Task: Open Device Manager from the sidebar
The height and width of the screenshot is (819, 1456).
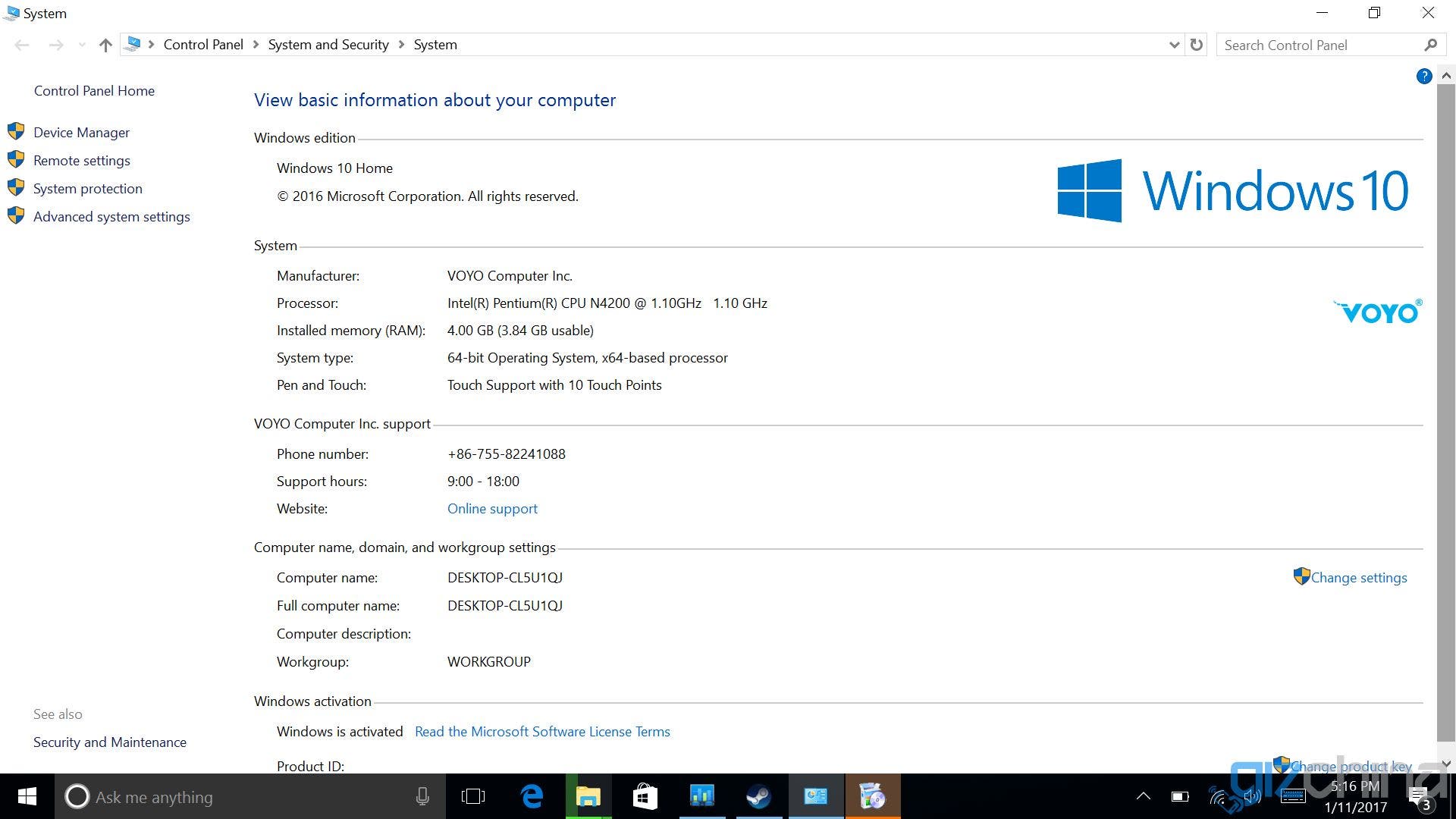Action: pos(81,133)
